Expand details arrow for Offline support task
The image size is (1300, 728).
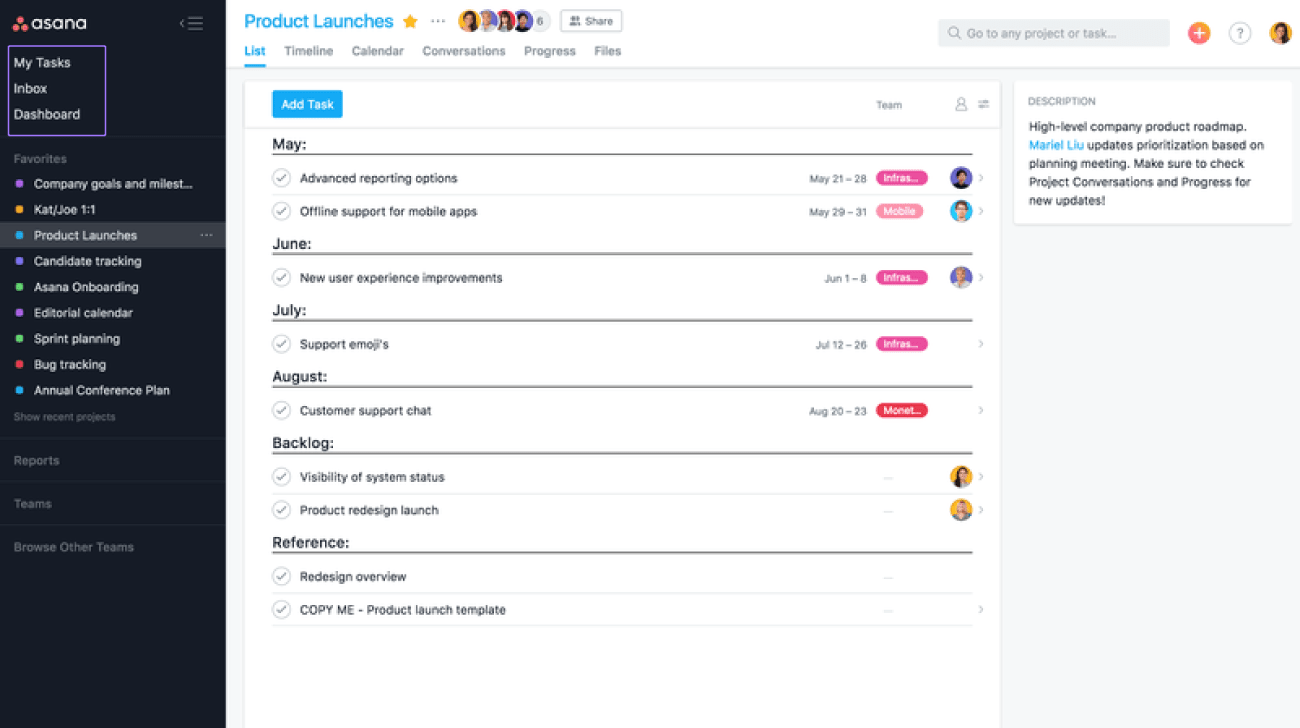(x=981, y=211)
